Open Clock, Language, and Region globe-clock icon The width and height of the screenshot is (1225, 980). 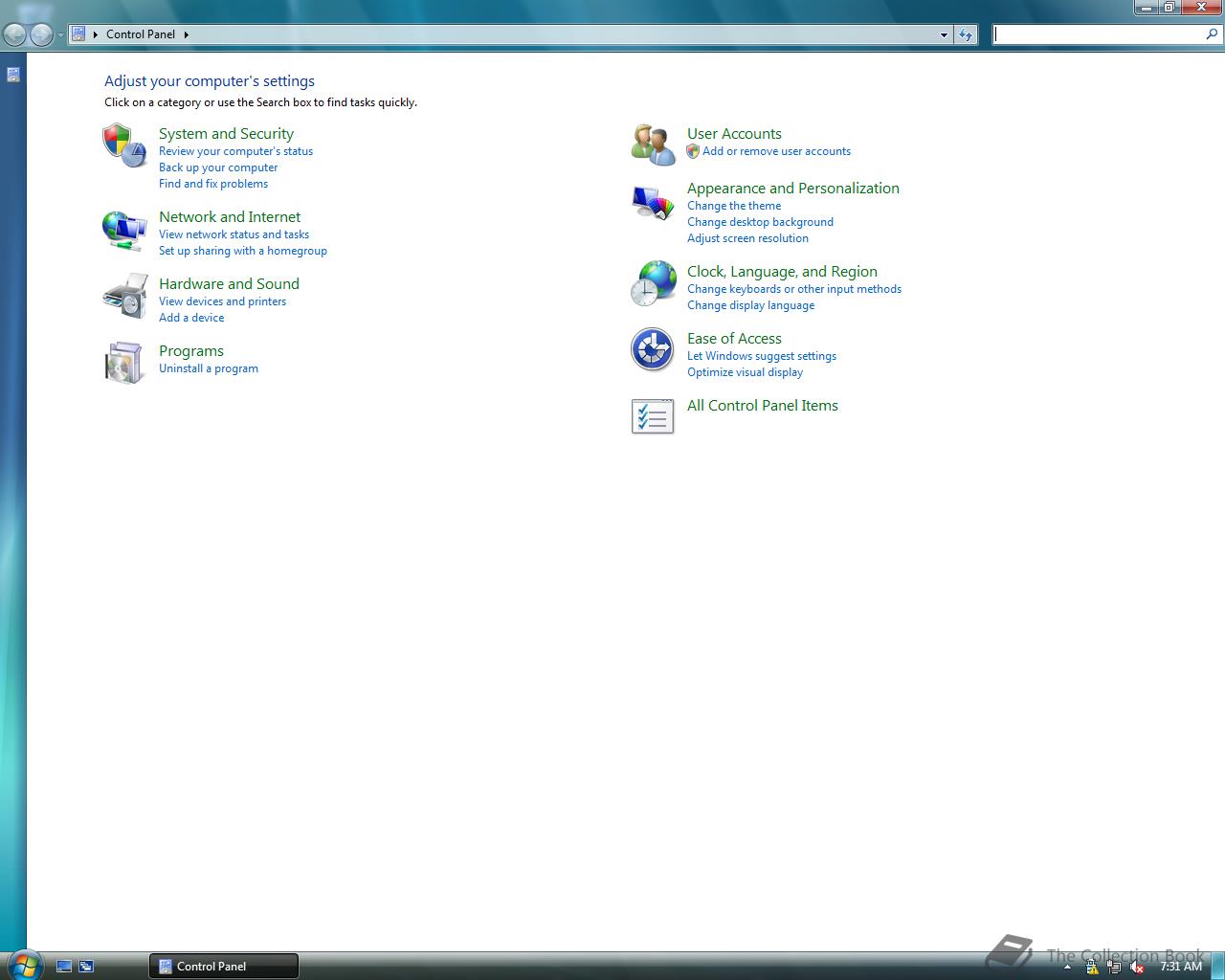click(x=653, y=284)
